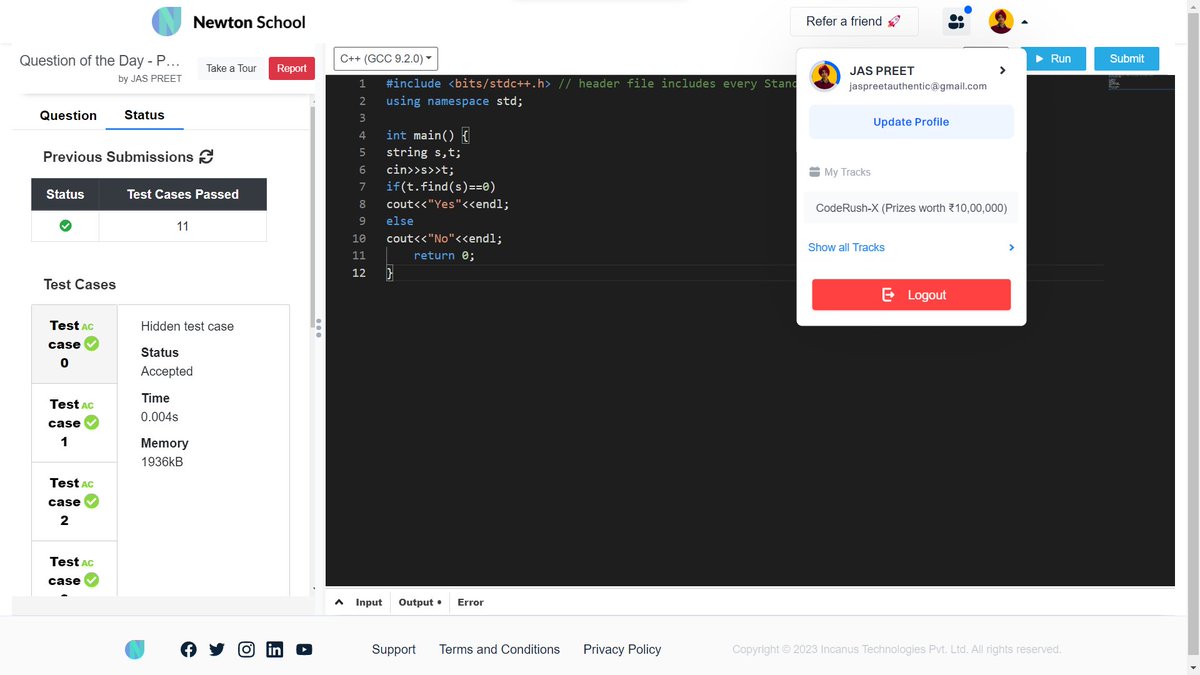The image size is (1200, 675).
Task: Open the YouTube icon in the footer
Action: click(x=304, y=649)
